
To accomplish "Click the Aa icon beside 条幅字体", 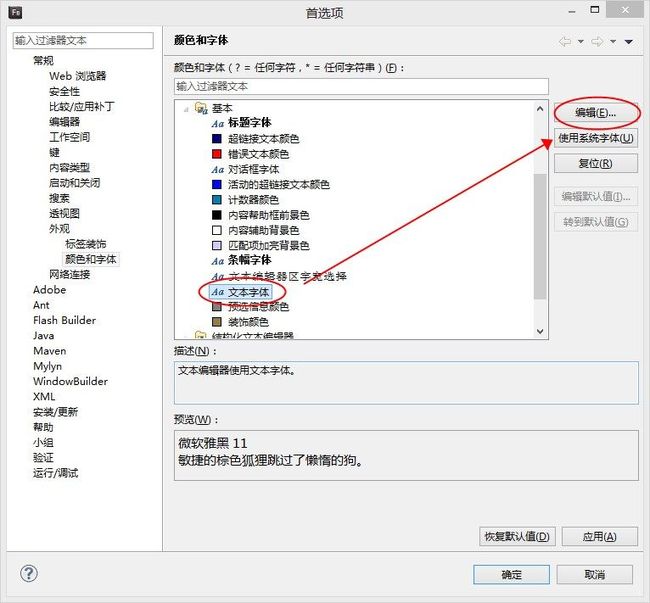I will point(218,261).
